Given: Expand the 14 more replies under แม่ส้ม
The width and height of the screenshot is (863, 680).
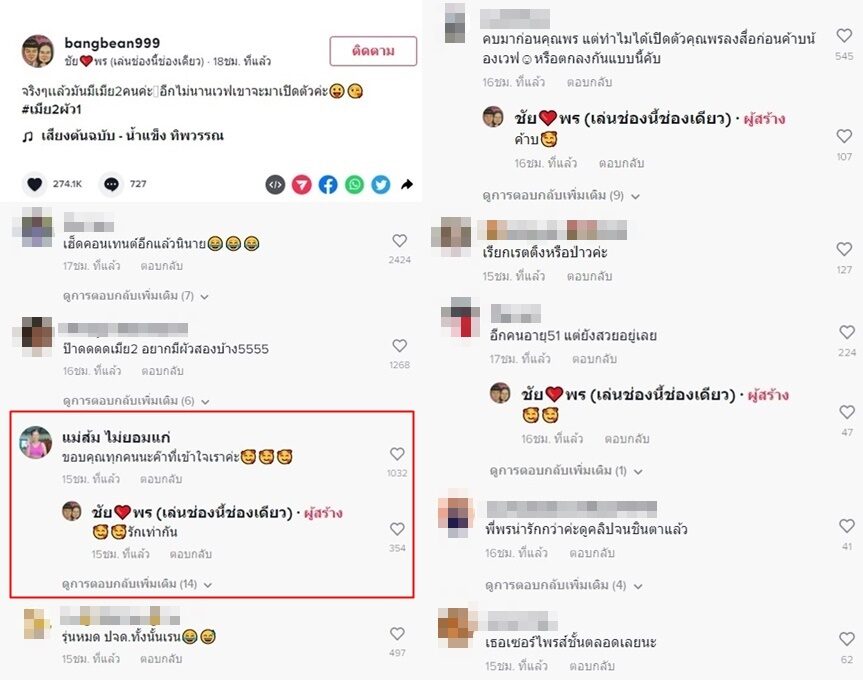Looking at the screenshot, I should [136, 584].
